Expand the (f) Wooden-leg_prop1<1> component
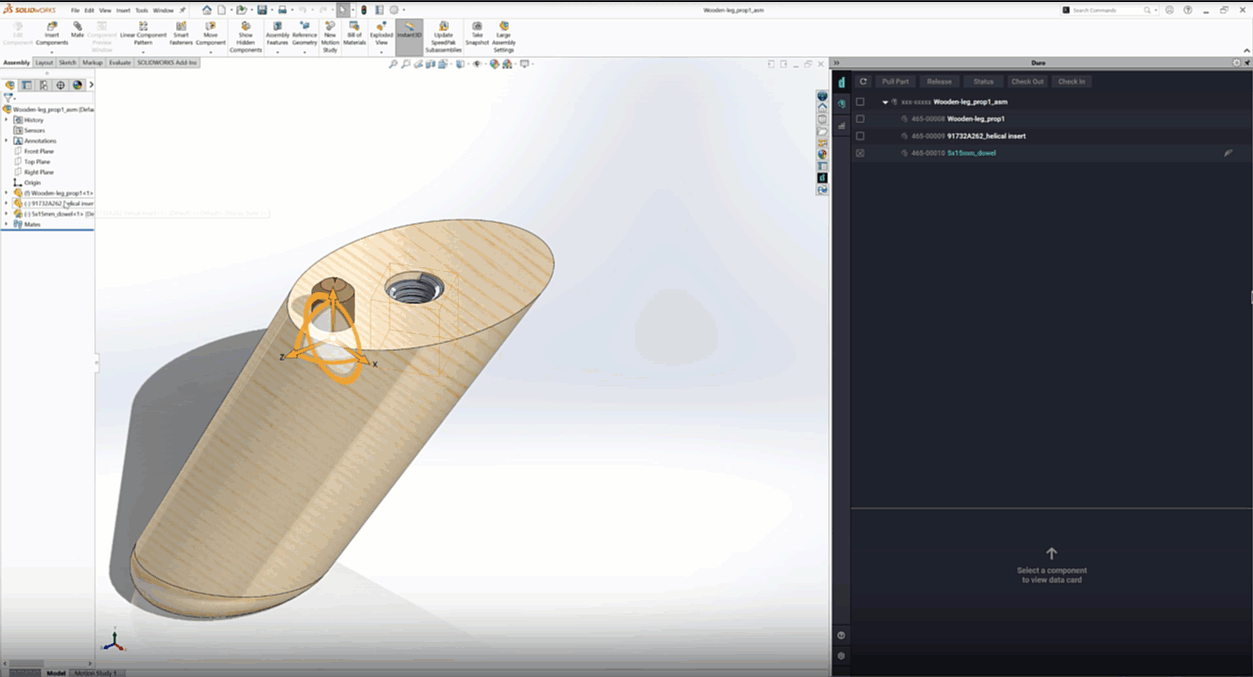Image resolution: width=1253 pixels, height=677 pixels. [x=6, y=193]
